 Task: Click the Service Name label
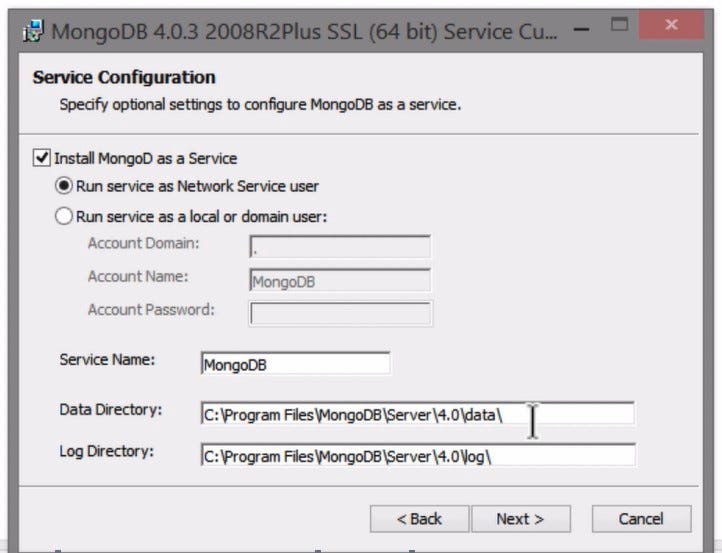pyautogui.click(x=107, y=360)
